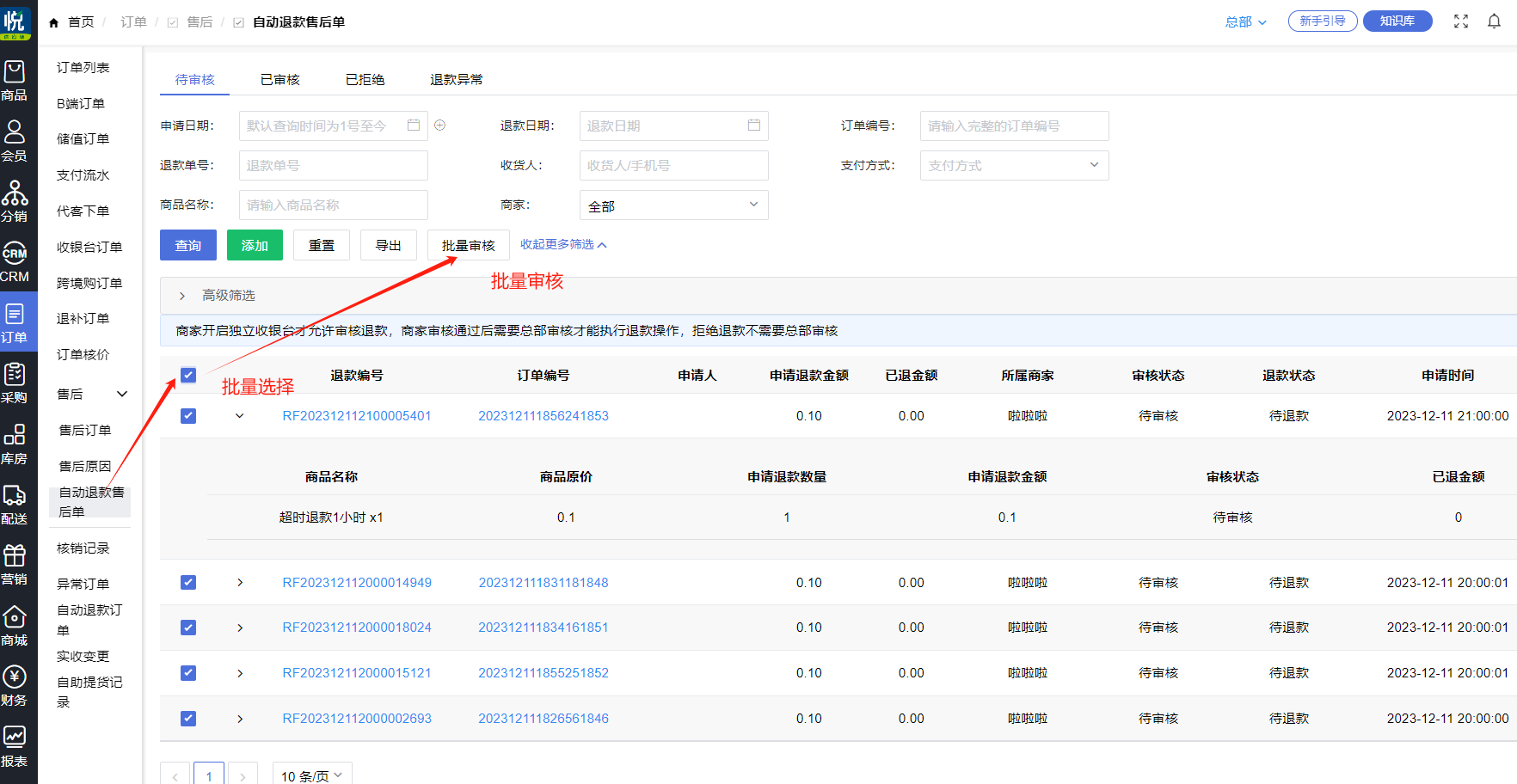Open the 总部 organization dropdown
The image size is (1517, 784).
coord(1245,22)
